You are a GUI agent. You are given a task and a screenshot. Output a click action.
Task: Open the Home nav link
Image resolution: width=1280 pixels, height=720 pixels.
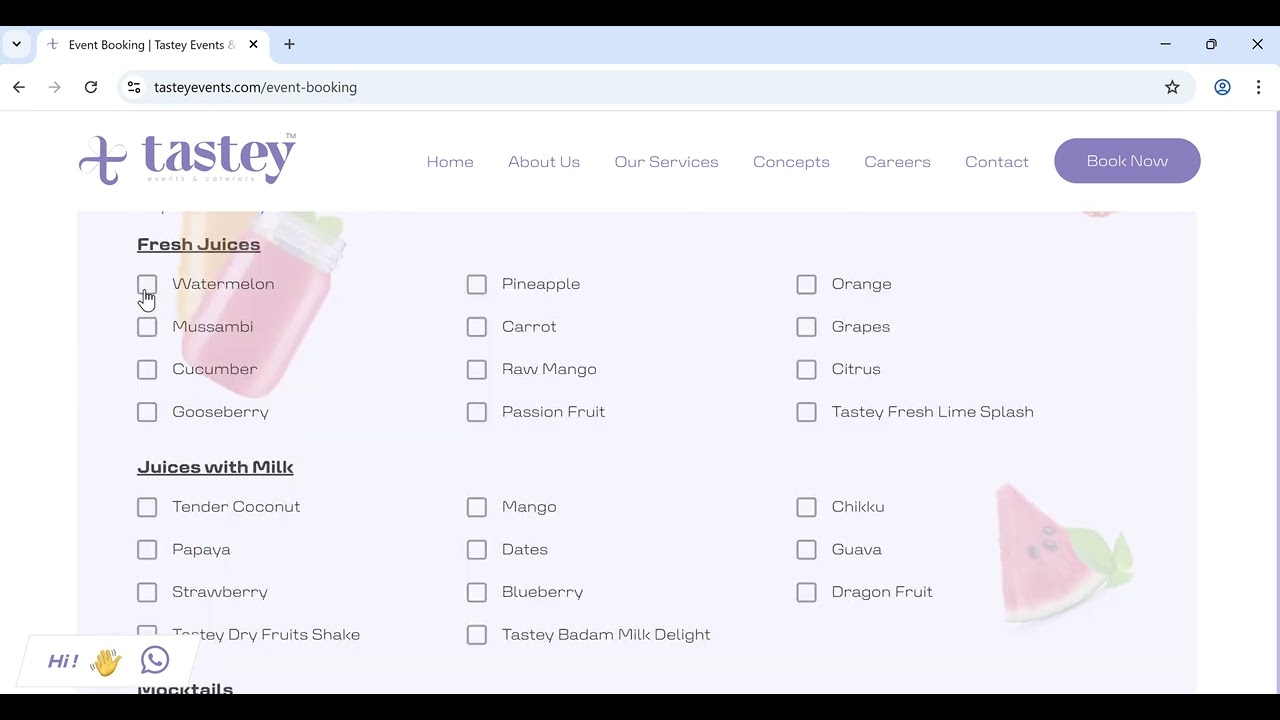pyautogui.click(x=450, y=162)
